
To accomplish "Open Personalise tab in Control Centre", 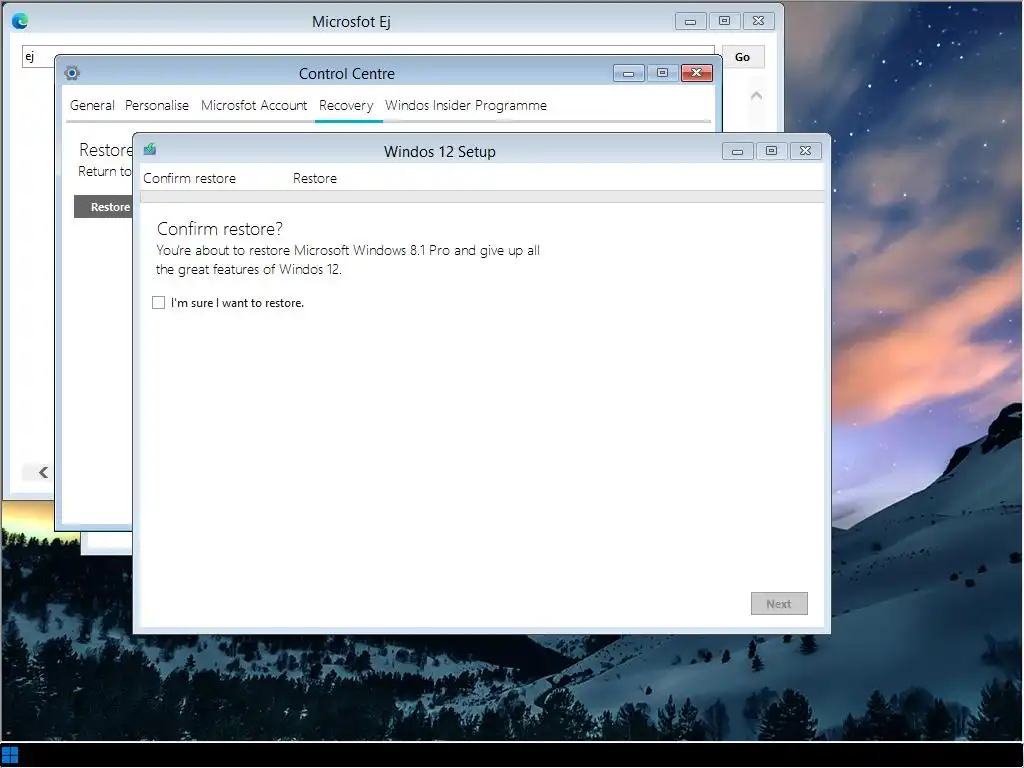I will (157, 105).
